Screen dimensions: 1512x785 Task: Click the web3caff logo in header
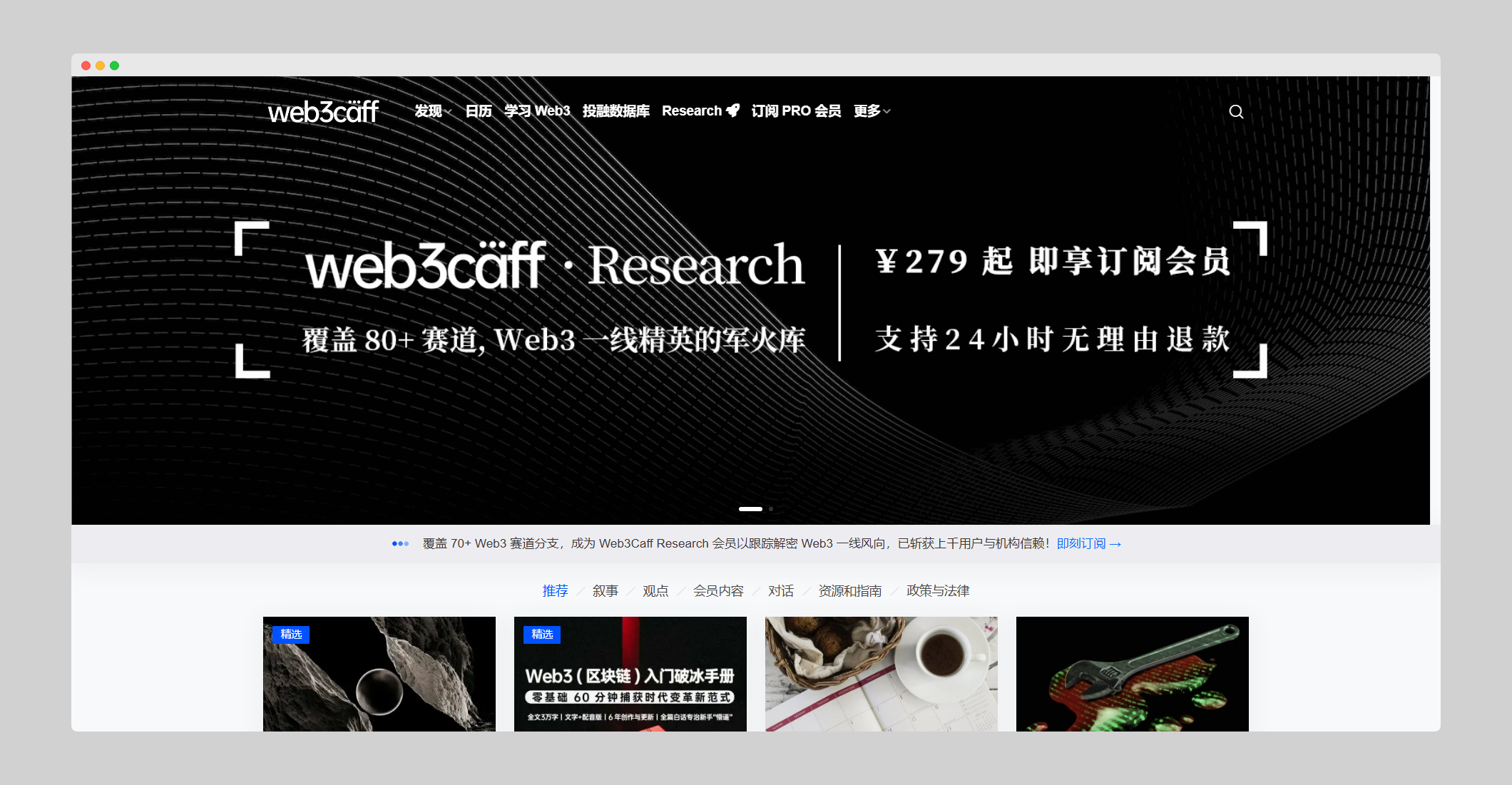click(x=323, y=111)
